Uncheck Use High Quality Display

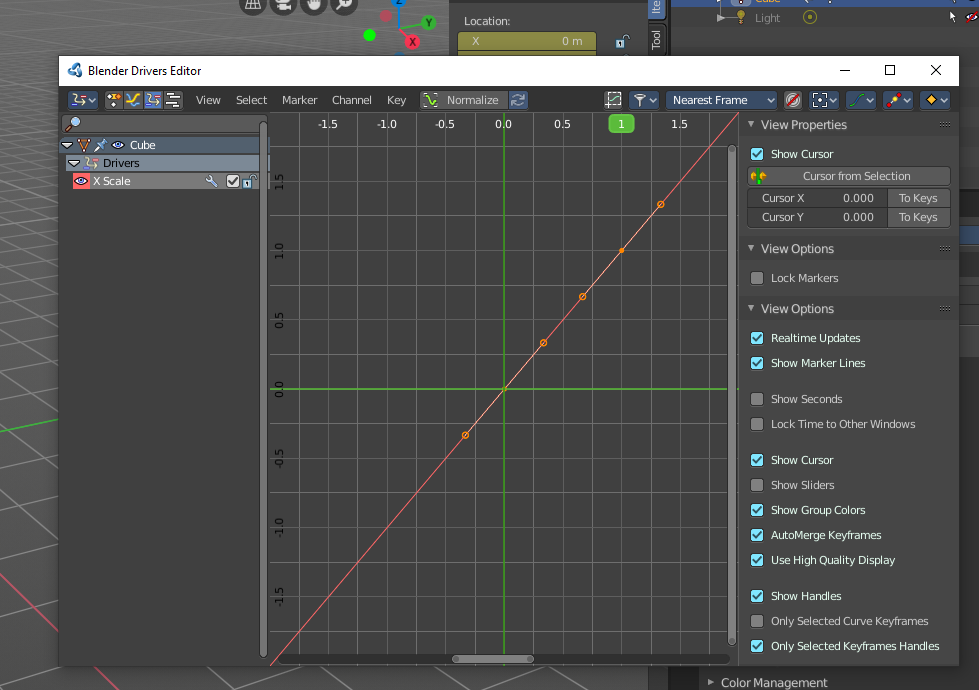757,560
